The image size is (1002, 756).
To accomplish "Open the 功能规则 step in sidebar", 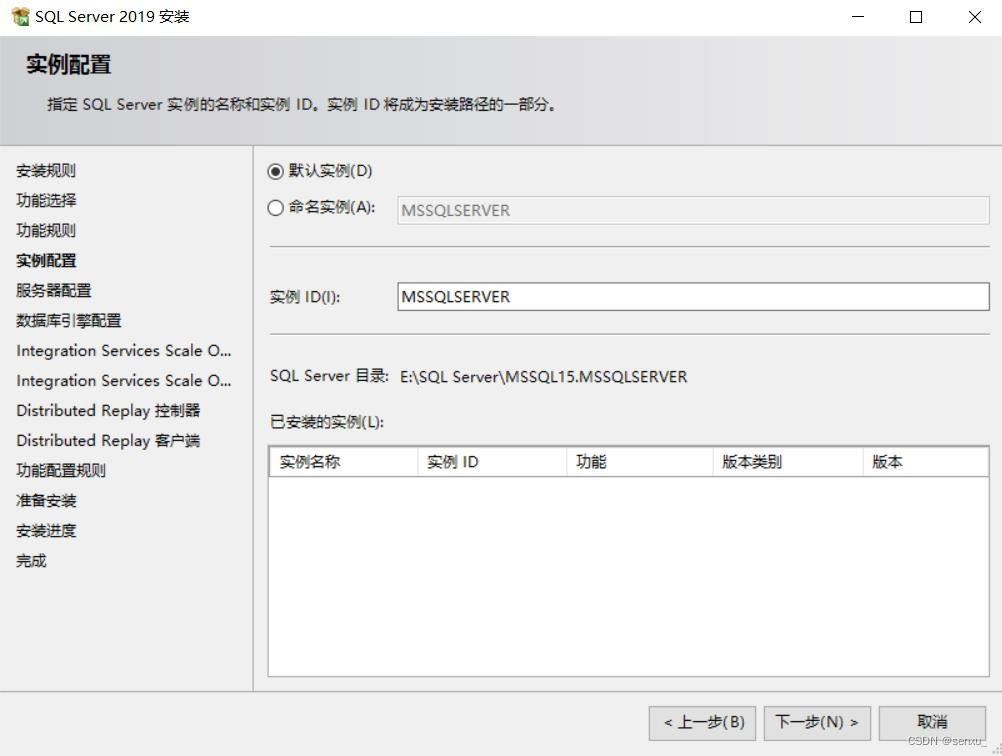I will click(x=46, y=231).
